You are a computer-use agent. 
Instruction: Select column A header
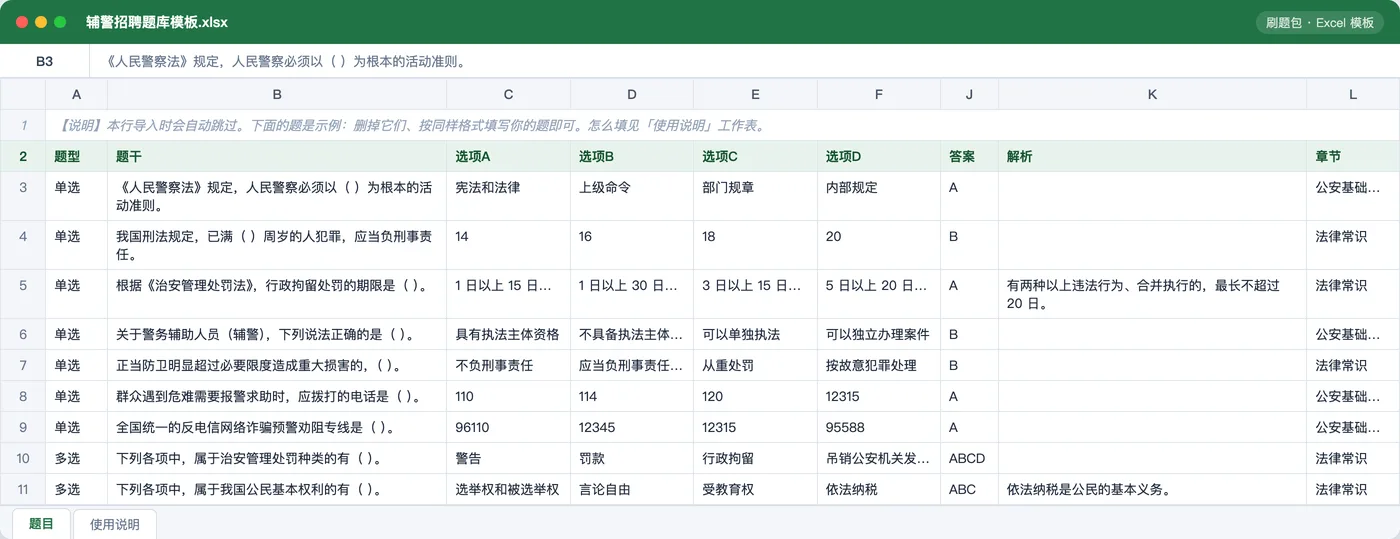tap(76, 94)
